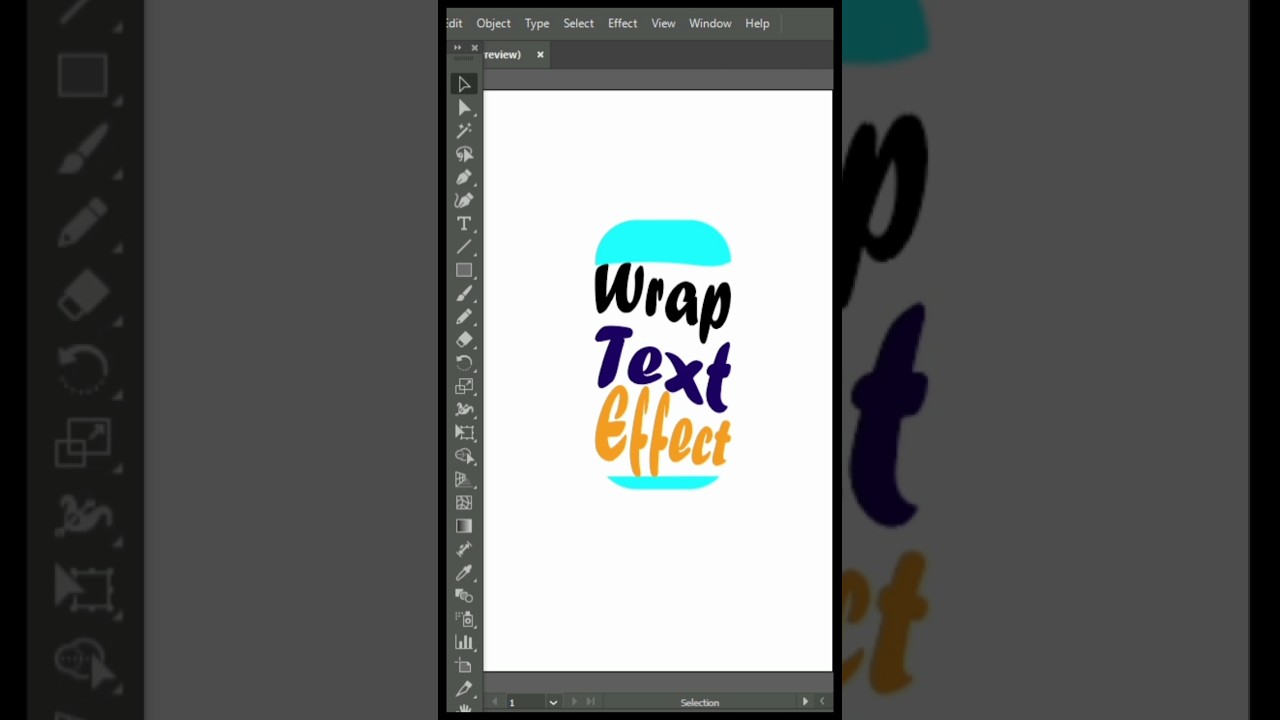Choose the Scale tool
Viewport: 1280px width, 720px height.
pos(464,386)
